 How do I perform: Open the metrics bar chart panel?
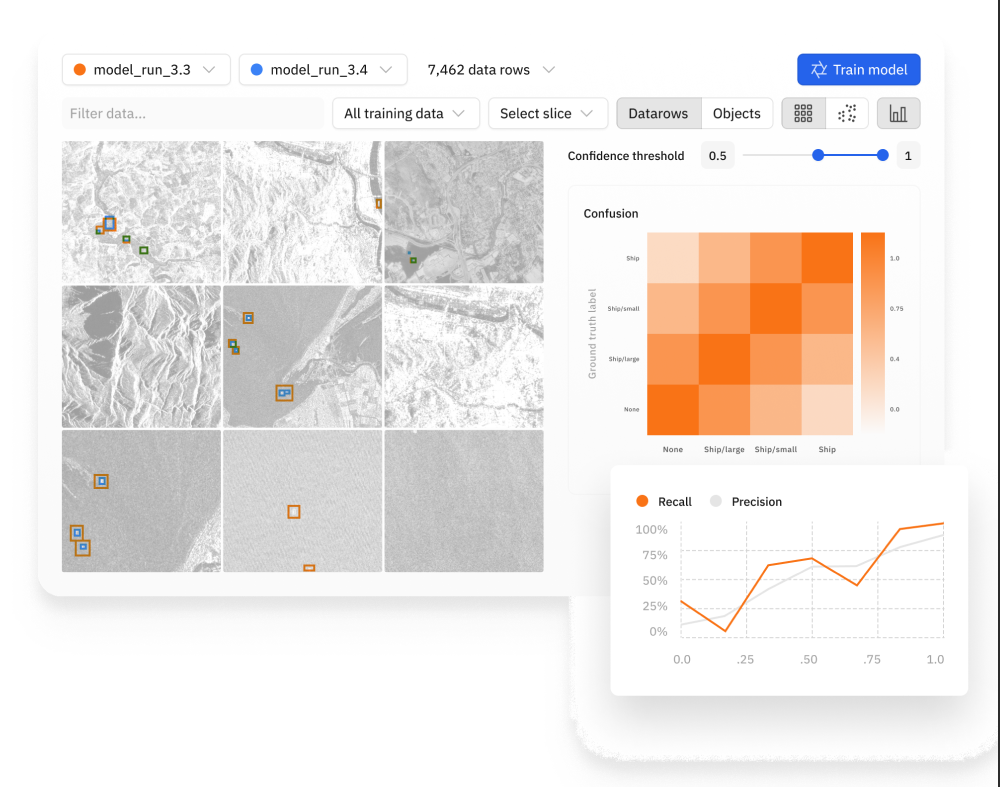click(x=898, y=113)
